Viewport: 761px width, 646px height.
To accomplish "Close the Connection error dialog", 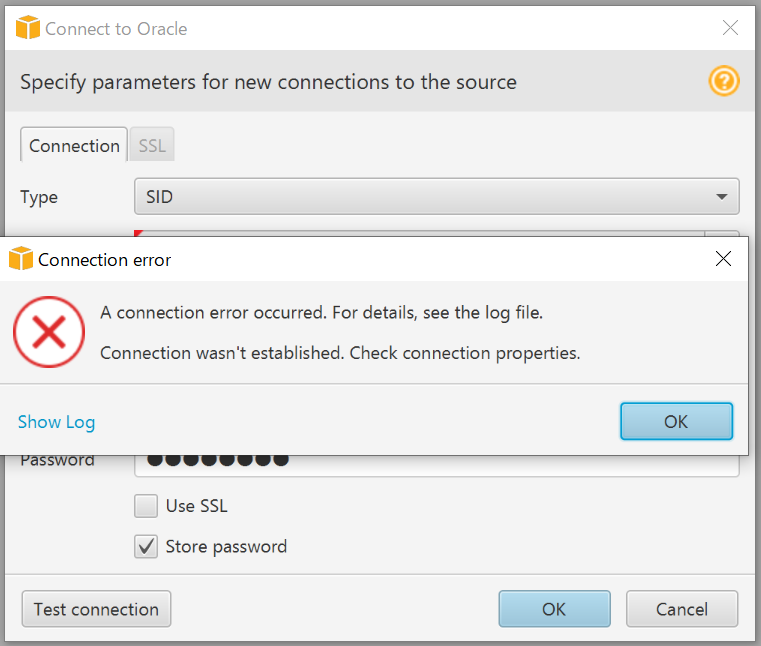I will (723, 259).
